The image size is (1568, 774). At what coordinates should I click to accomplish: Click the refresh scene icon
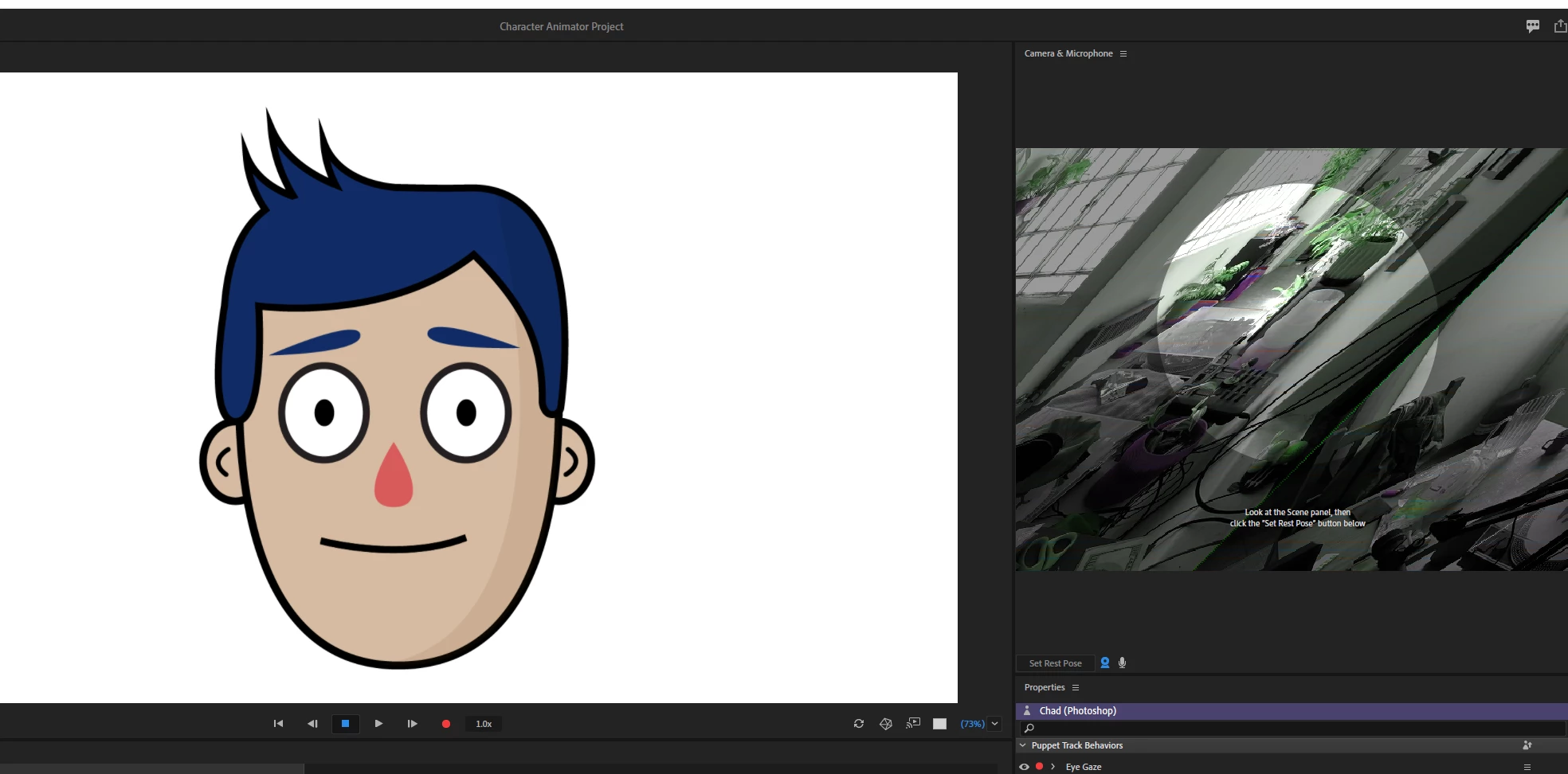point(859,724)
